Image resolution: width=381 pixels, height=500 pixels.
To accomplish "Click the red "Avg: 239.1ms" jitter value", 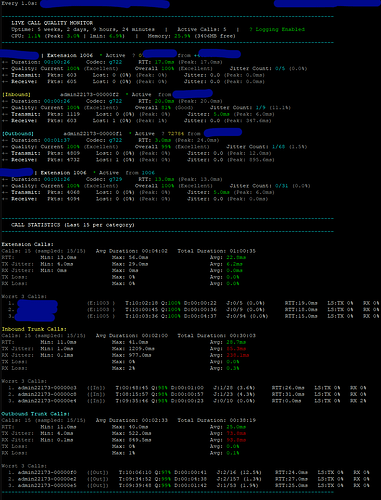I will coord(229,355).
